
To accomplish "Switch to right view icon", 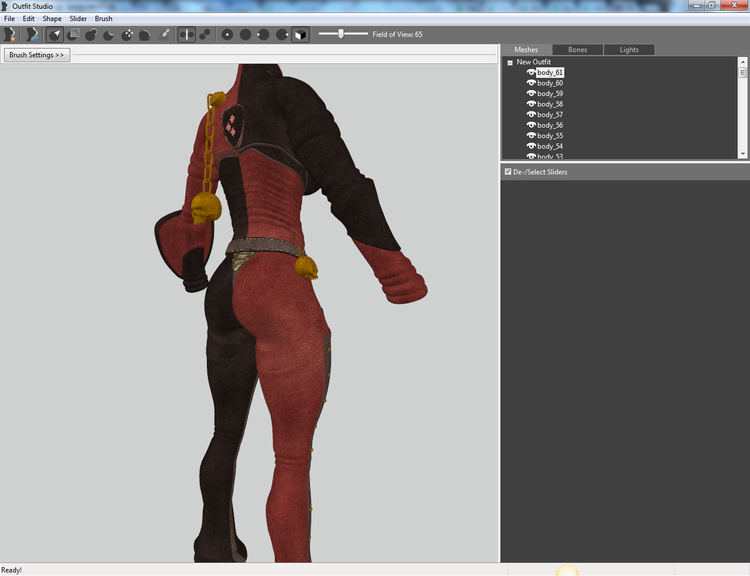I will pyautogui.click(x=282, y=34).
